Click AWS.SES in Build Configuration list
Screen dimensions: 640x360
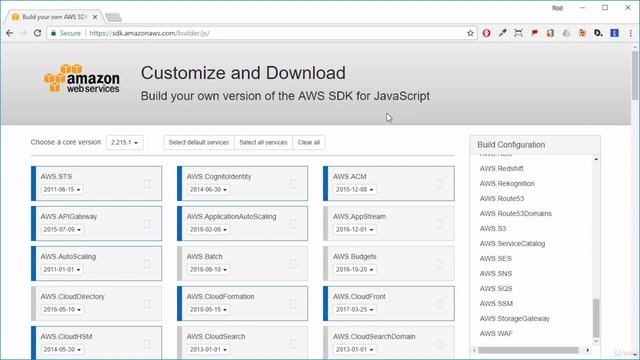(496, 259)
